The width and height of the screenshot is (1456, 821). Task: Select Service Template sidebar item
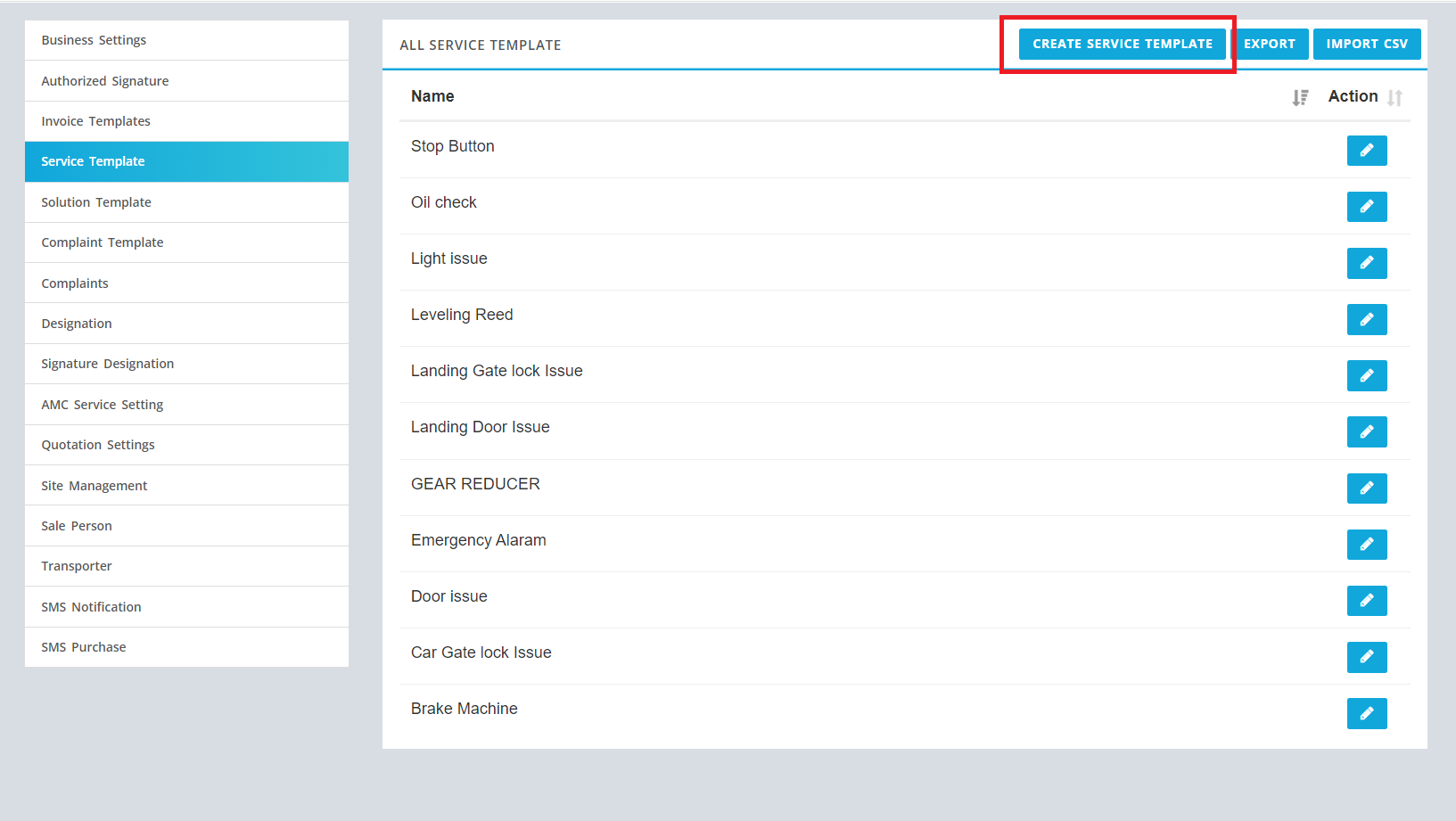186,161
